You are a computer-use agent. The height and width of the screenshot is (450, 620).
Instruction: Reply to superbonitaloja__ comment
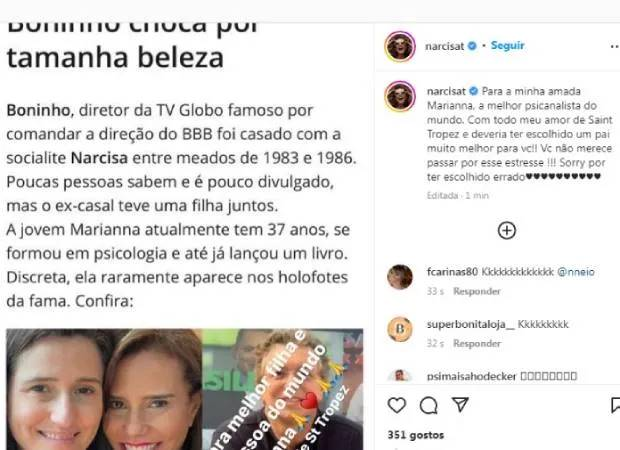[477, 343]
